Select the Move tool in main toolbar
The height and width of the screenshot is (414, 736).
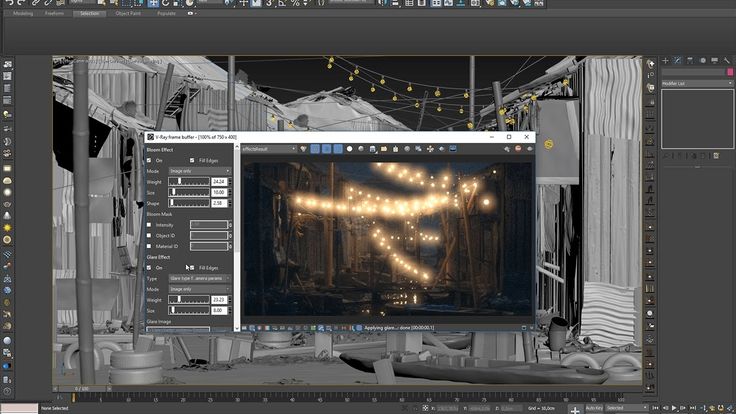tap(153, 3)
